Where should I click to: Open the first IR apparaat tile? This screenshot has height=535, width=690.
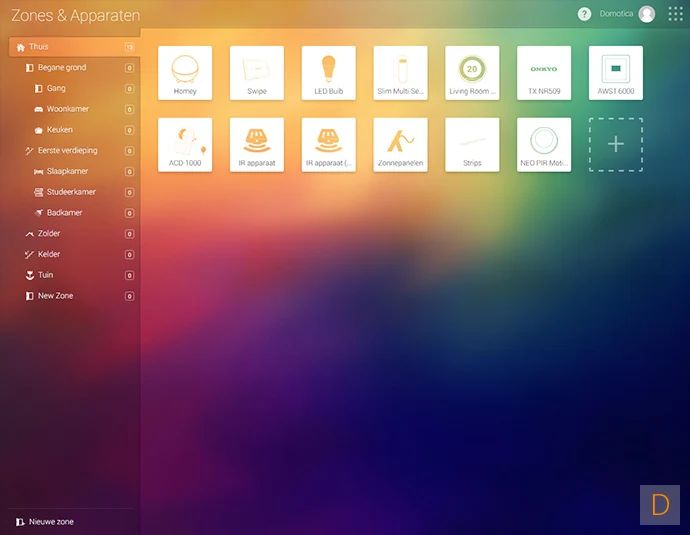[x=257, y=145]
